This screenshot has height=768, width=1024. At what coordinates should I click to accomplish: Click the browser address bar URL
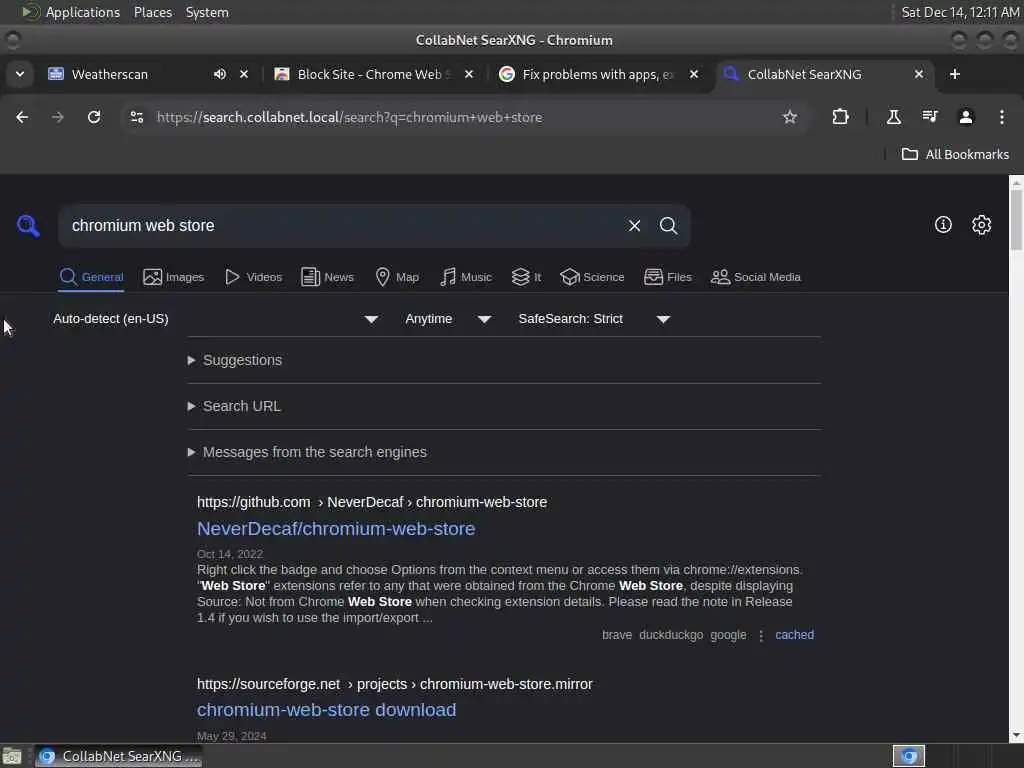(x=349, y=118)
